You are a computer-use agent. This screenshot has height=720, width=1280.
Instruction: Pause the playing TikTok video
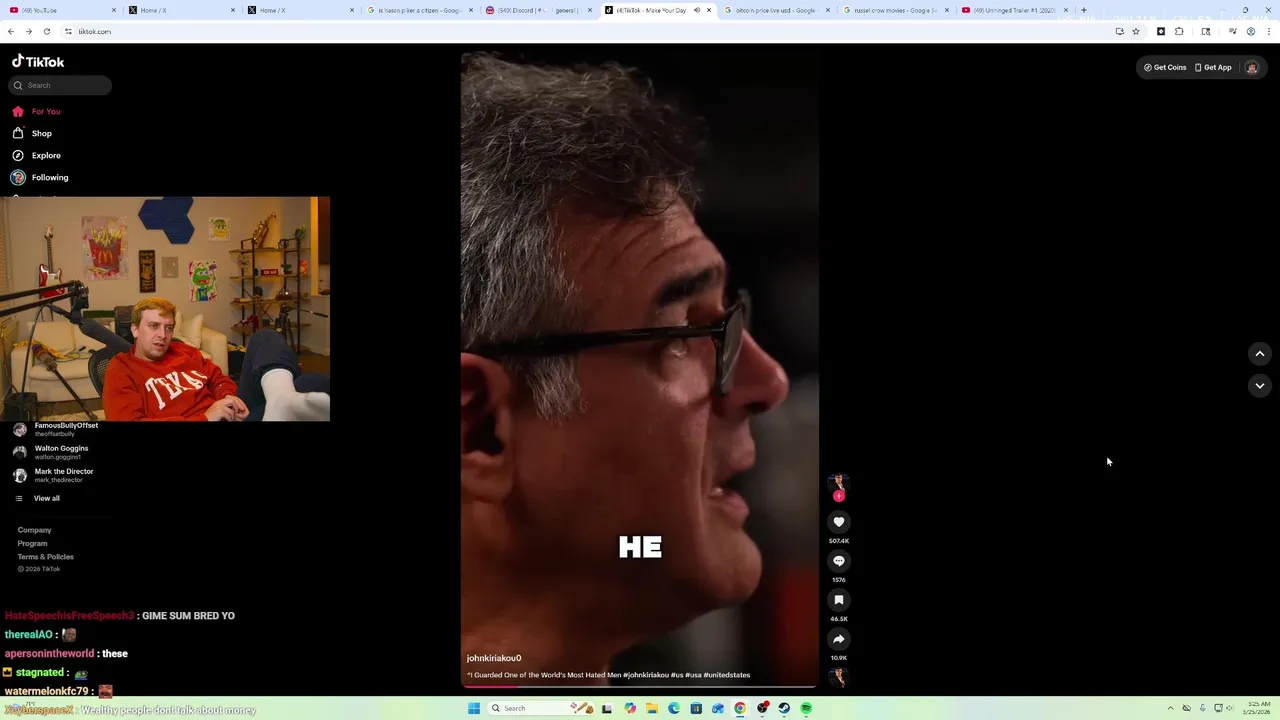pos(640,370)
